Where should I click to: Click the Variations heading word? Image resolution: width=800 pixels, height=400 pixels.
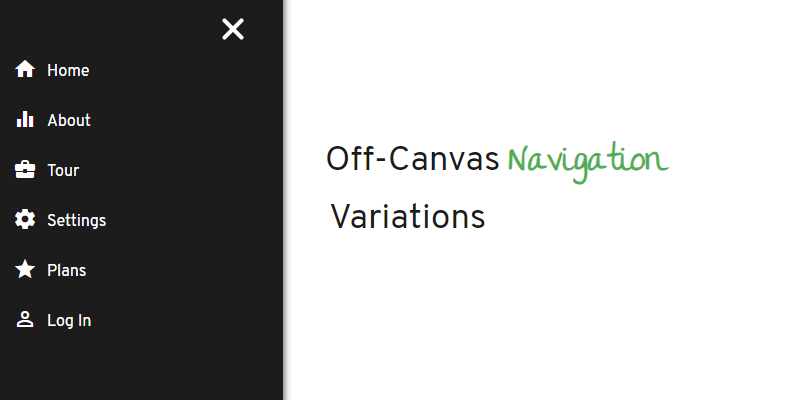408,217
